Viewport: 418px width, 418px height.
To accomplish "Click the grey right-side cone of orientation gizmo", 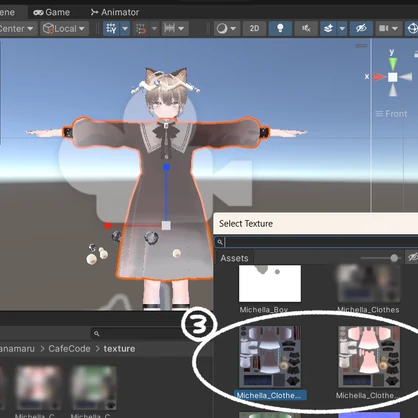I will [x=406, y=77].
